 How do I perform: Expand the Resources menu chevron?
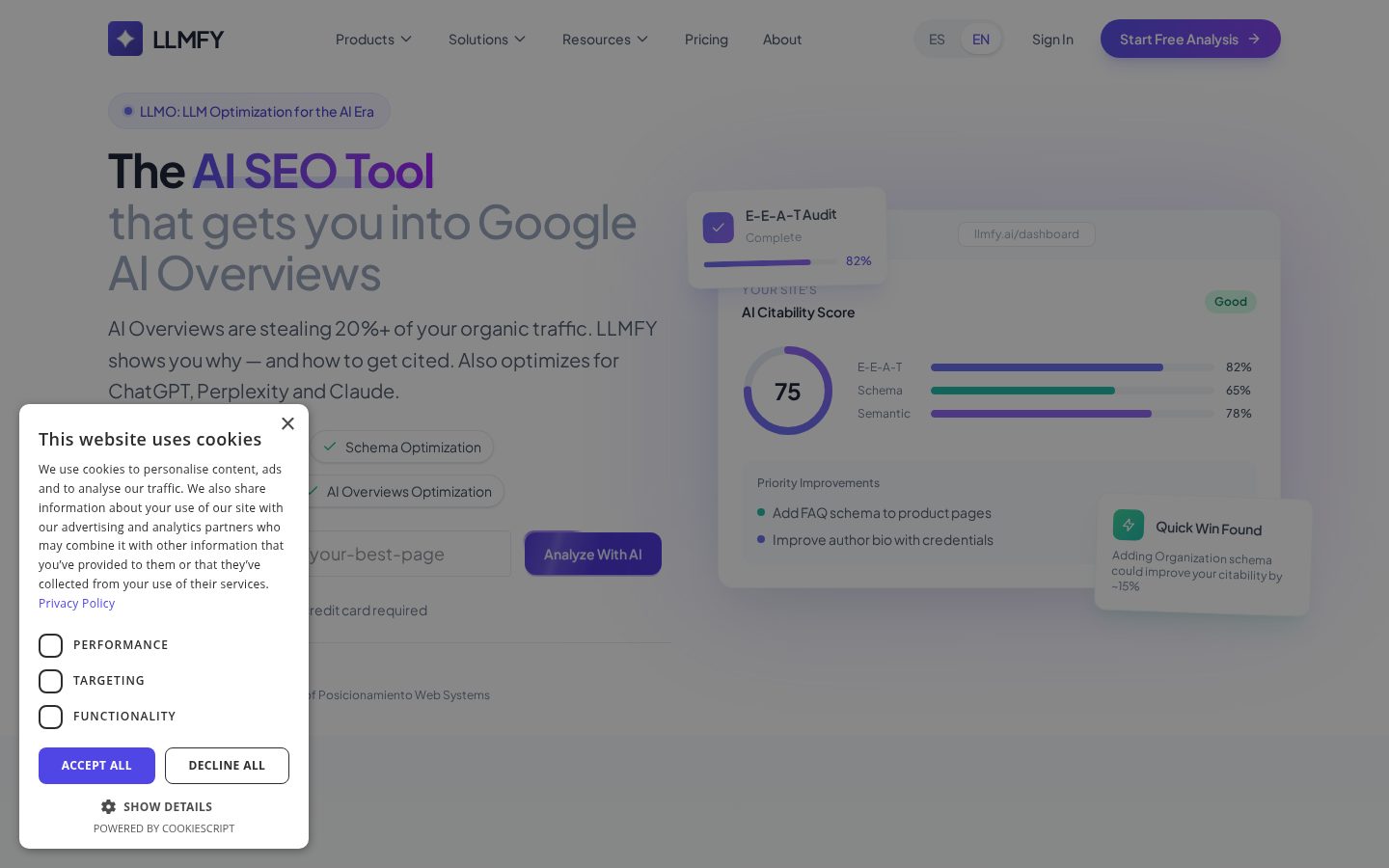(642, 40)
